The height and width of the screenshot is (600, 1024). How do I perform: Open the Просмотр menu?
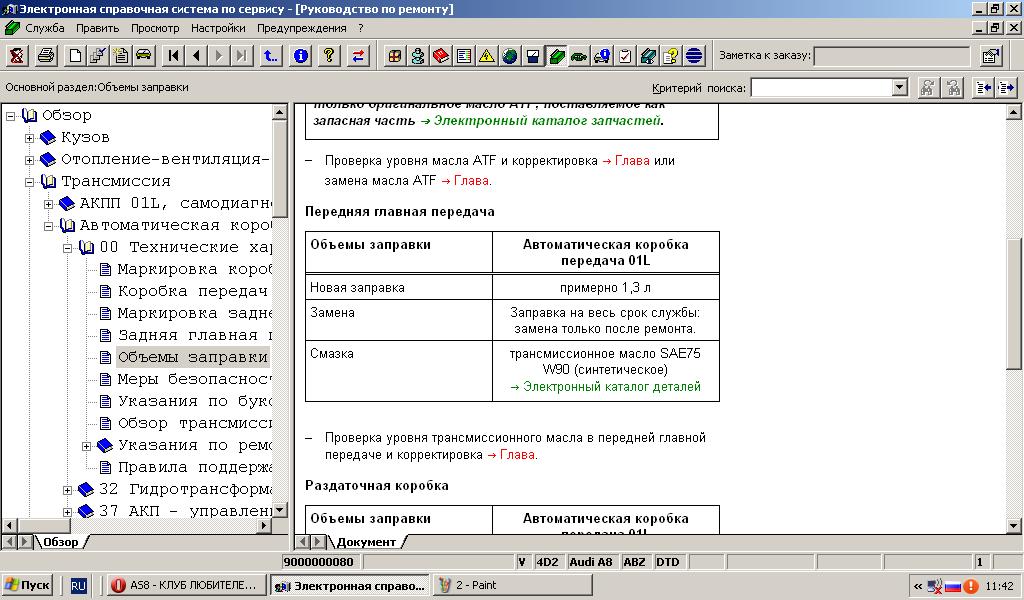point(155,28)
